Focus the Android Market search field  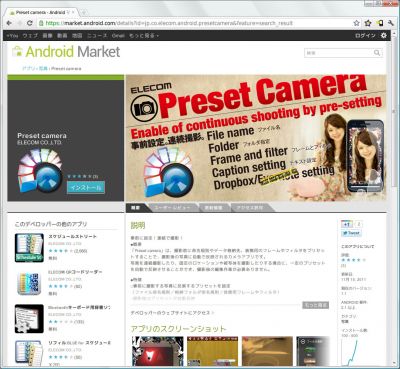pyautogui.click(x=339, y=53)
